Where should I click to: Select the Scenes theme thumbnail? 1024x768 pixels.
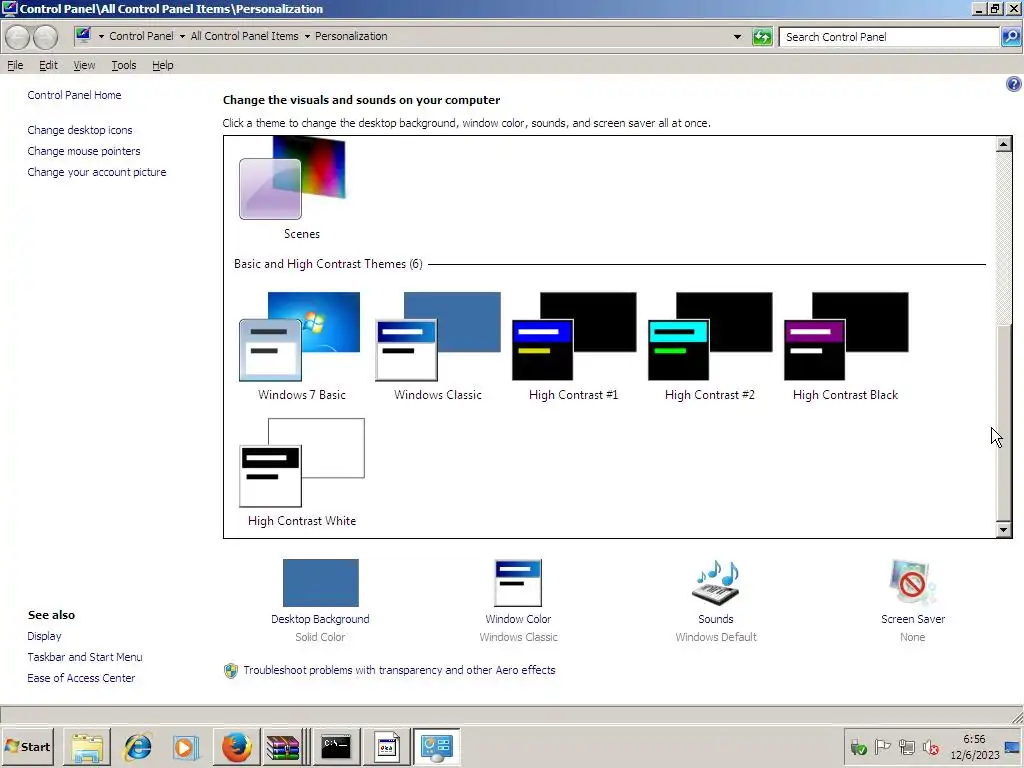293,177
